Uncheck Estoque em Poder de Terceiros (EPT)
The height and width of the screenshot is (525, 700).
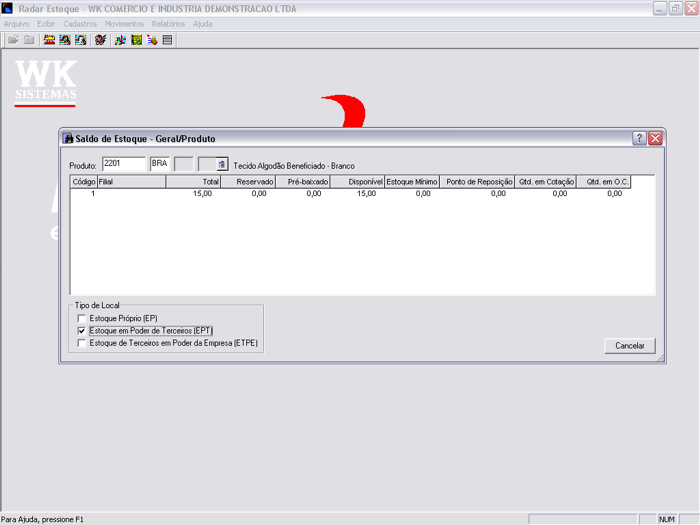click(x=82, y=330)
